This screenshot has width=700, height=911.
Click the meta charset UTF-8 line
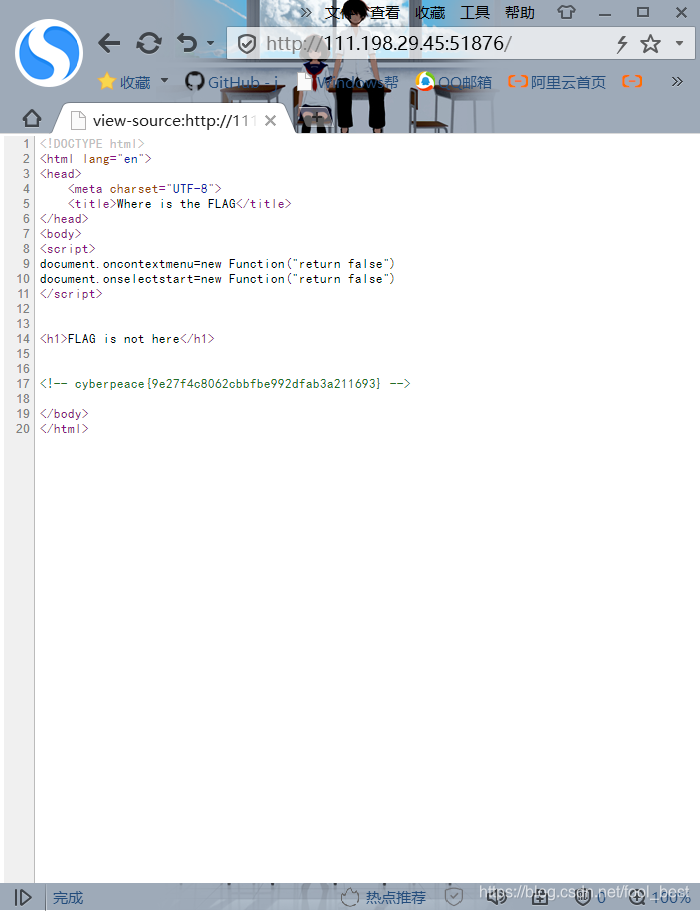(x=145, y=189)
